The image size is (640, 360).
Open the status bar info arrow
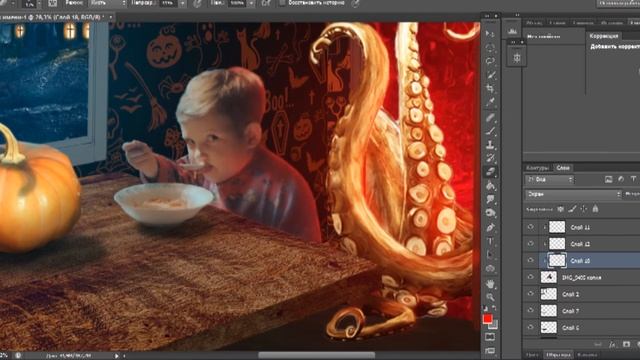(116, 356)
